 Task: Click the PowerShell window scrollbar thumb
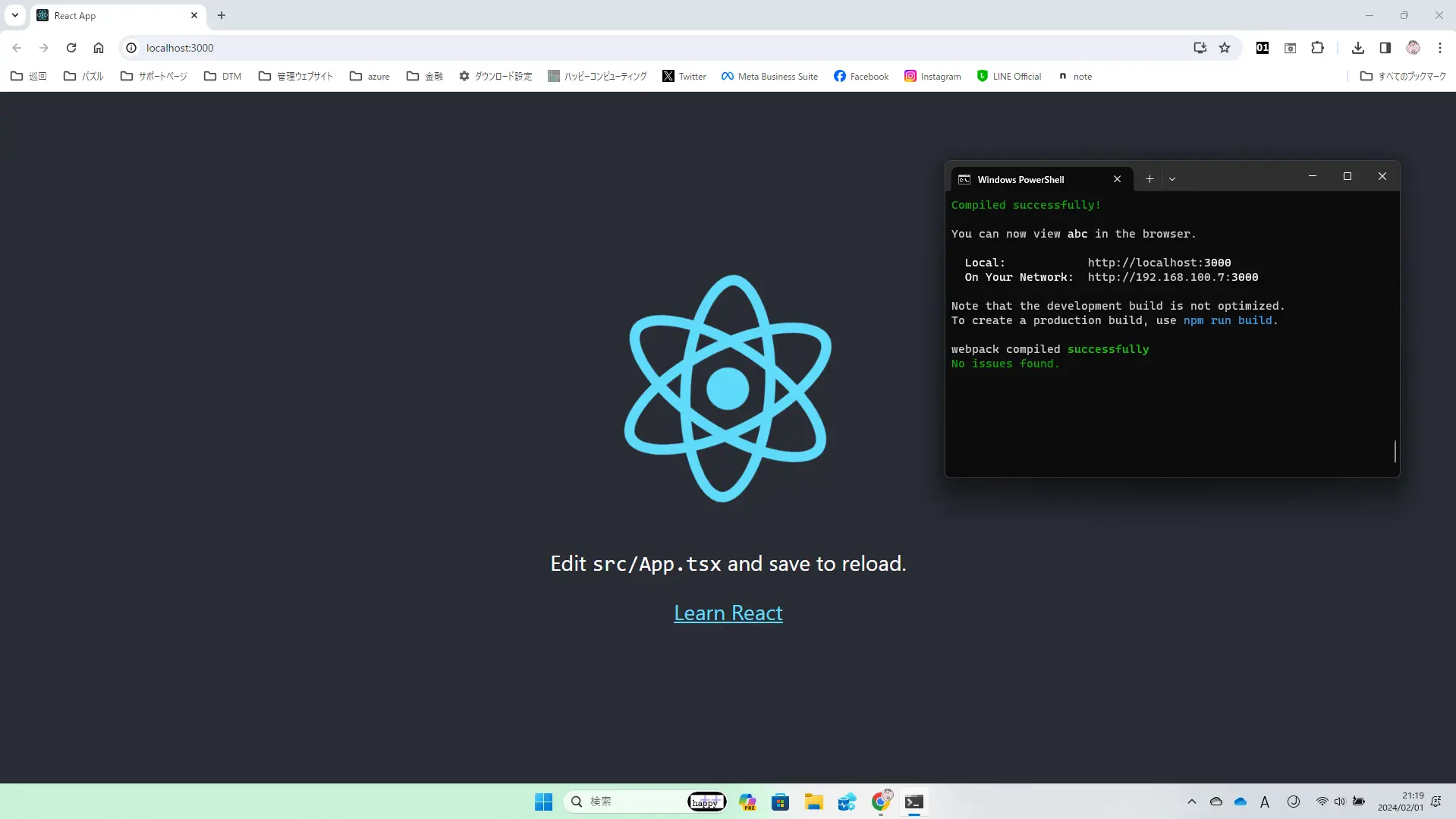[1395, 451]
